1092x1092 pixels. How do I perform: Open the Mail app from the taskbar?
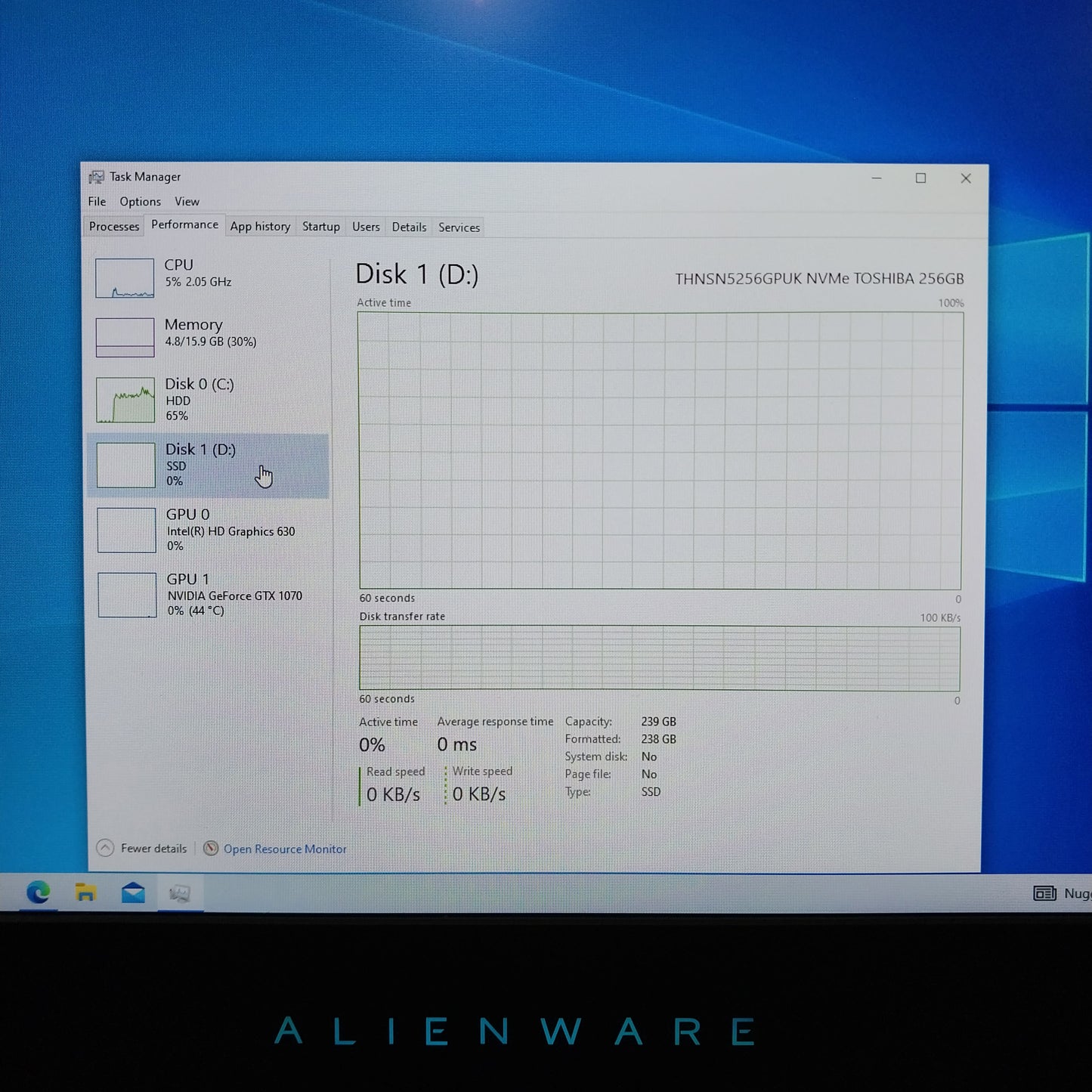click(x=133, y=893)
